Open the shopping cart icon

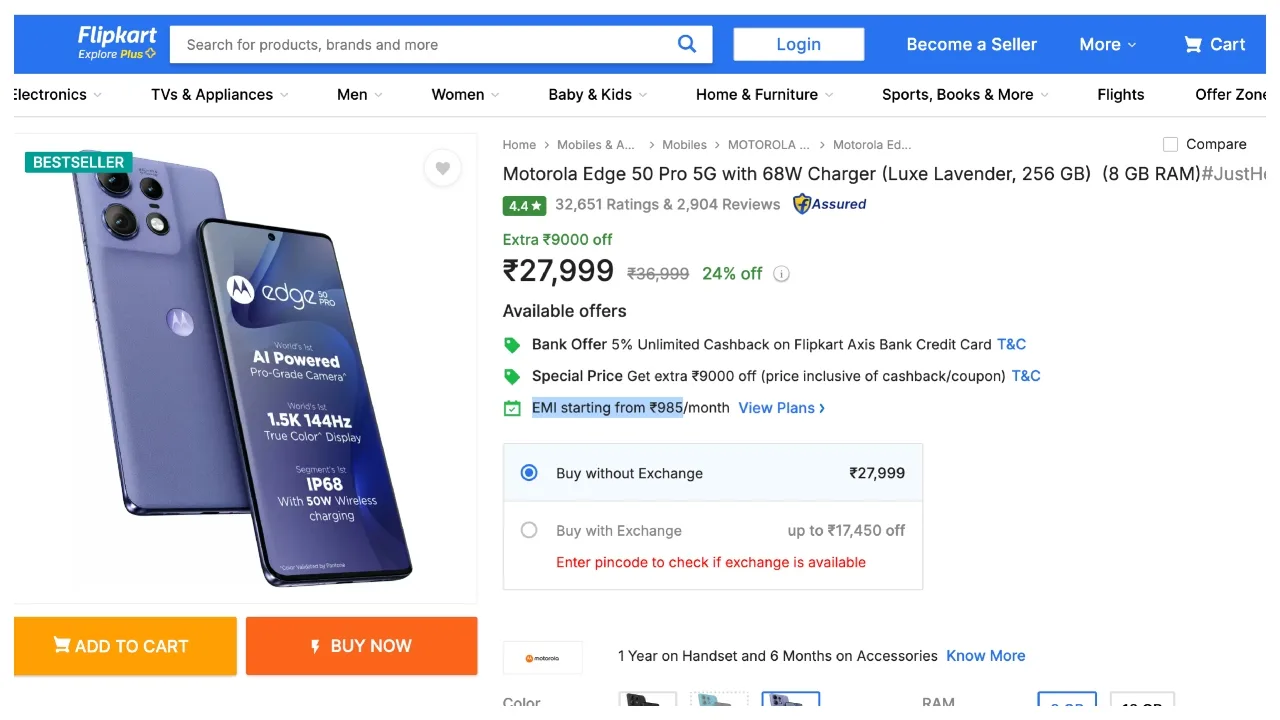tap(1193, 44)
